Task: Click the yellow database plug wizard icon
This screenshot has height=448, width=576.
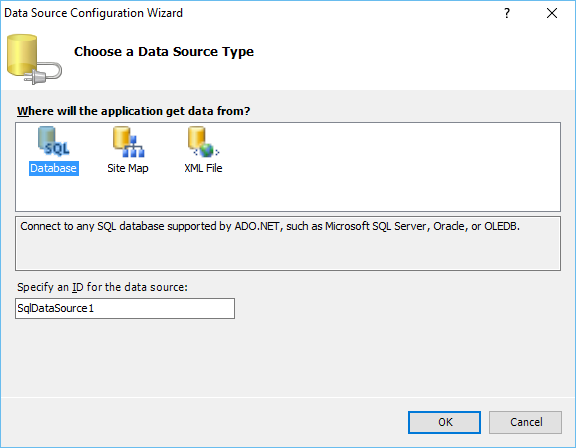Action: (x=34, y=59)
